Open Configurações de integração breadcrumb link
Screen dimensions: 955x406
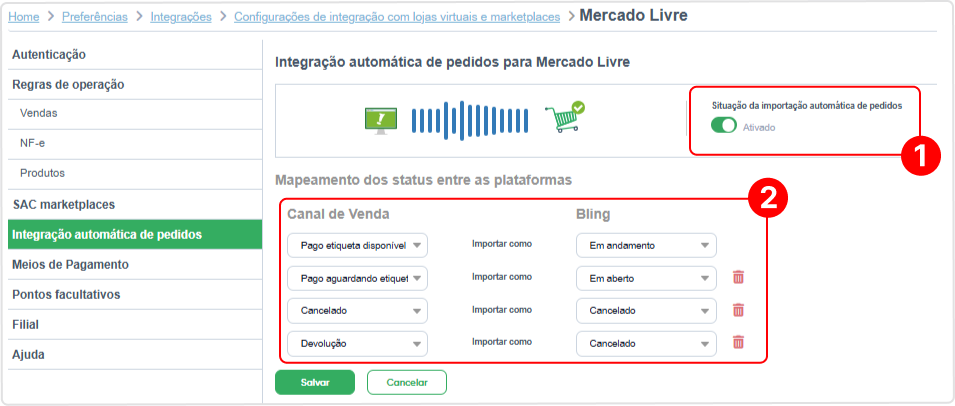point(397,17)
